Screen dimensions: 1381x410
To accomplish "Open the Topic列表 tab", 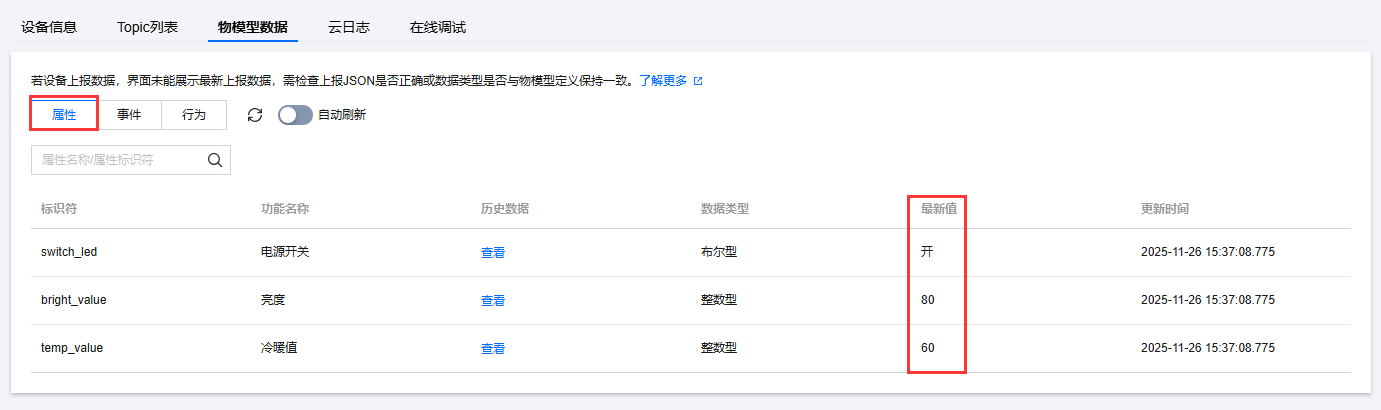I will [147, 27].
